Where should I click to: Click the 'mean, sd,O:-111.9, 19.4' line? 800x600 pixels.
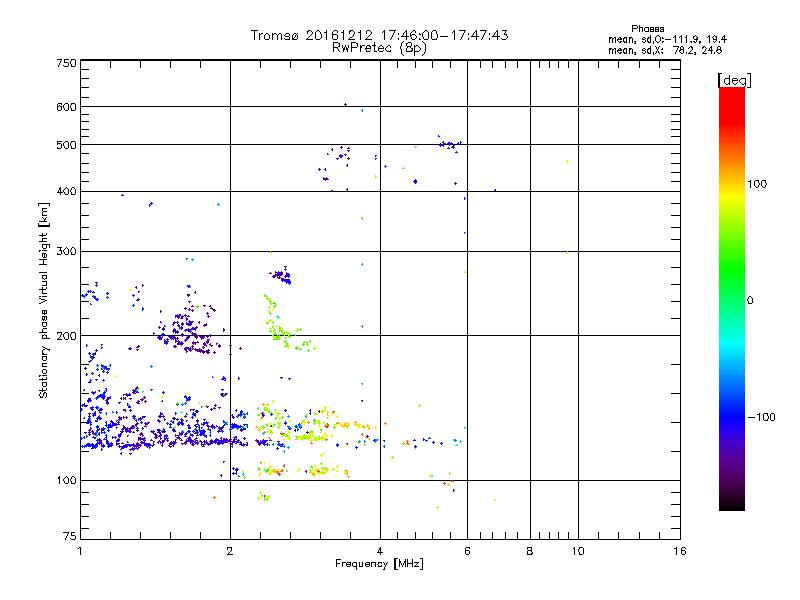667,39
